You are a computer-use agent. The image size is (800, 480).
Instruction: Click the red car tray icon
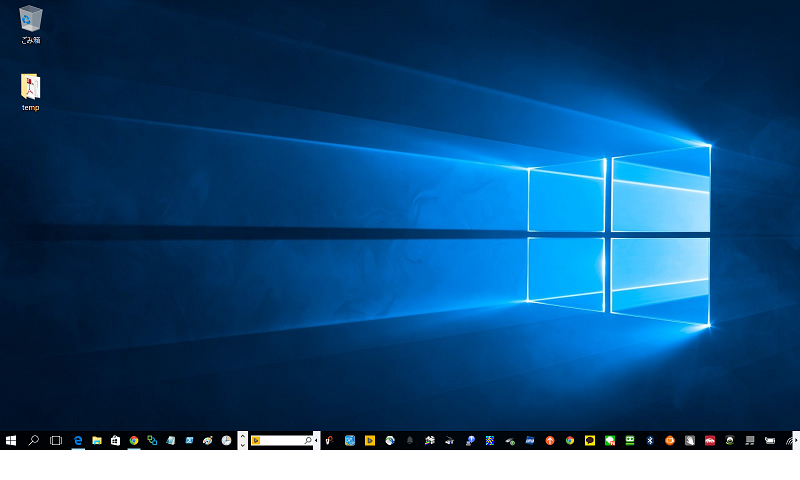click(x=710, y=440)
